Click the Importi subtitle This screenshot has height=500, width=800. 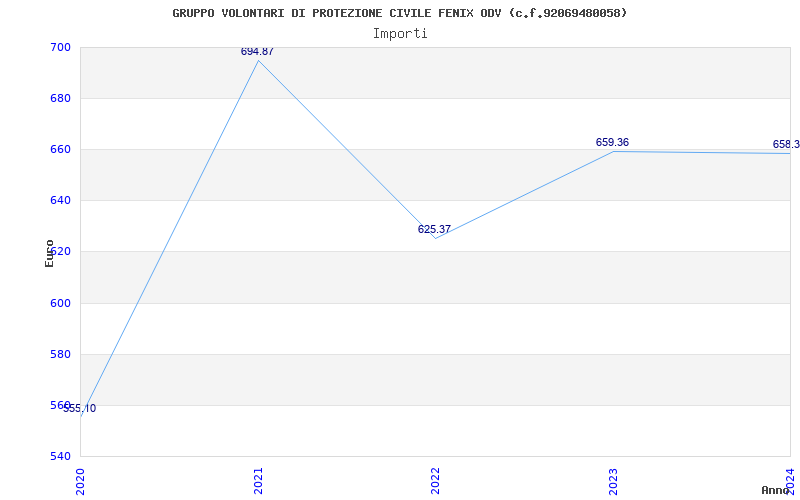click(400, 34)
